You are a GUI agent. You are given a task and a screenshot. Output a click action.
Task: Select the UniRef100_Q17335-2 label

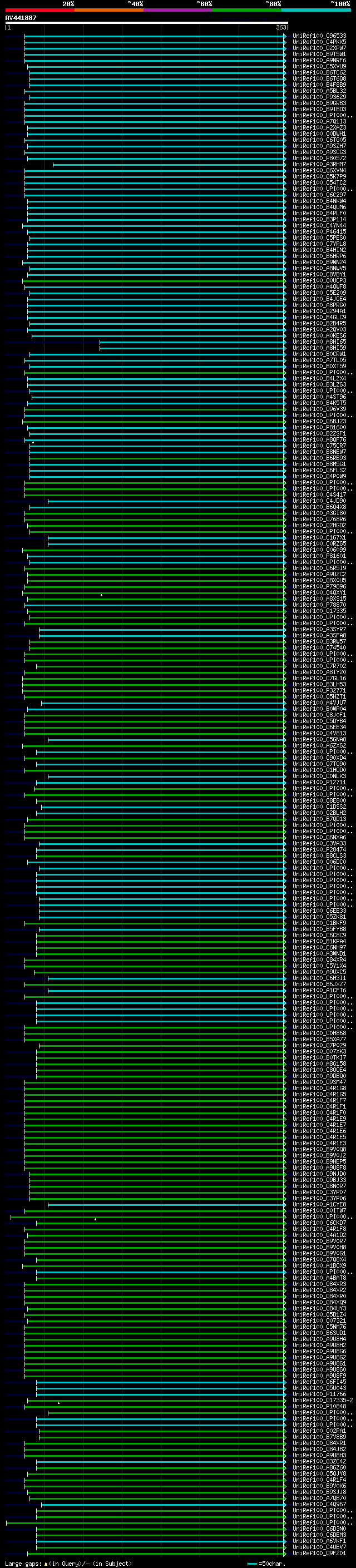point(323,1400)
